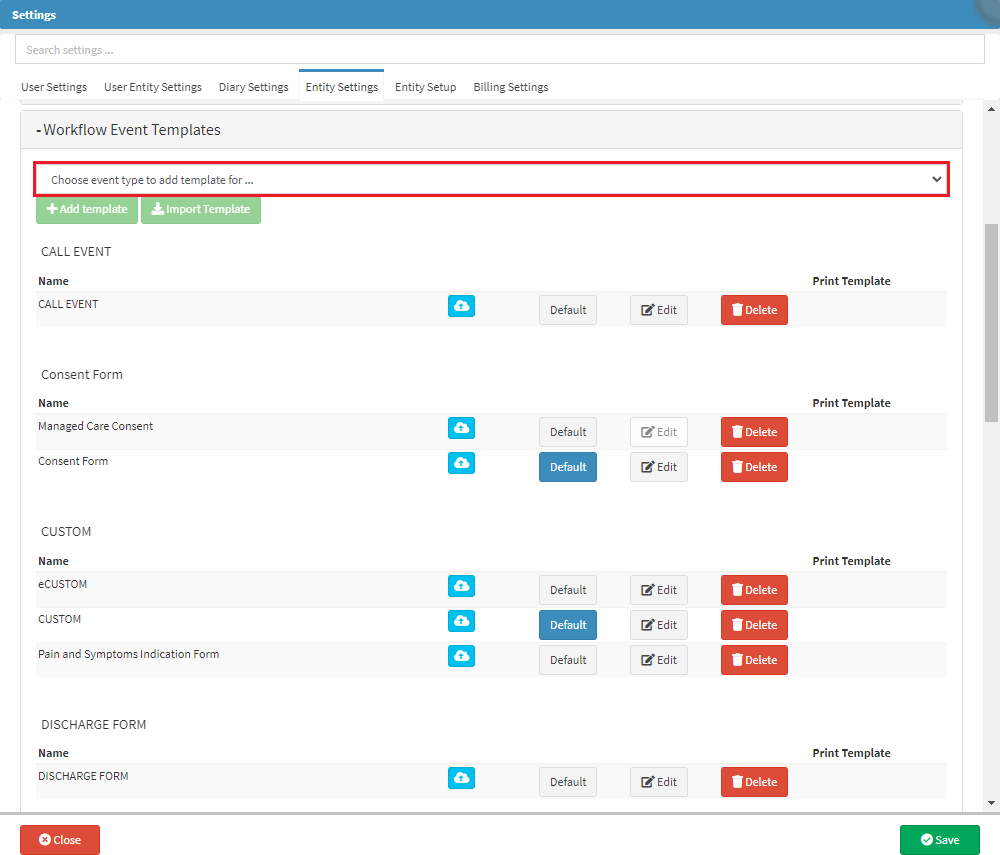This screenshot has width=1000, height=855.
Task: Click cloud upload icon for eCUSTOM template
Action: coord(461,586)
